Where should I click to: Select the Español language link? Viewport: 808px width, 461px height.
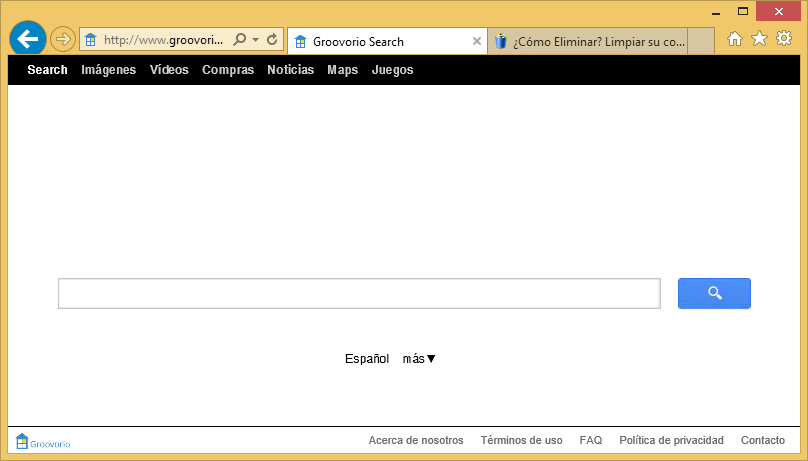pyautogui.click(x=367, y=358)
